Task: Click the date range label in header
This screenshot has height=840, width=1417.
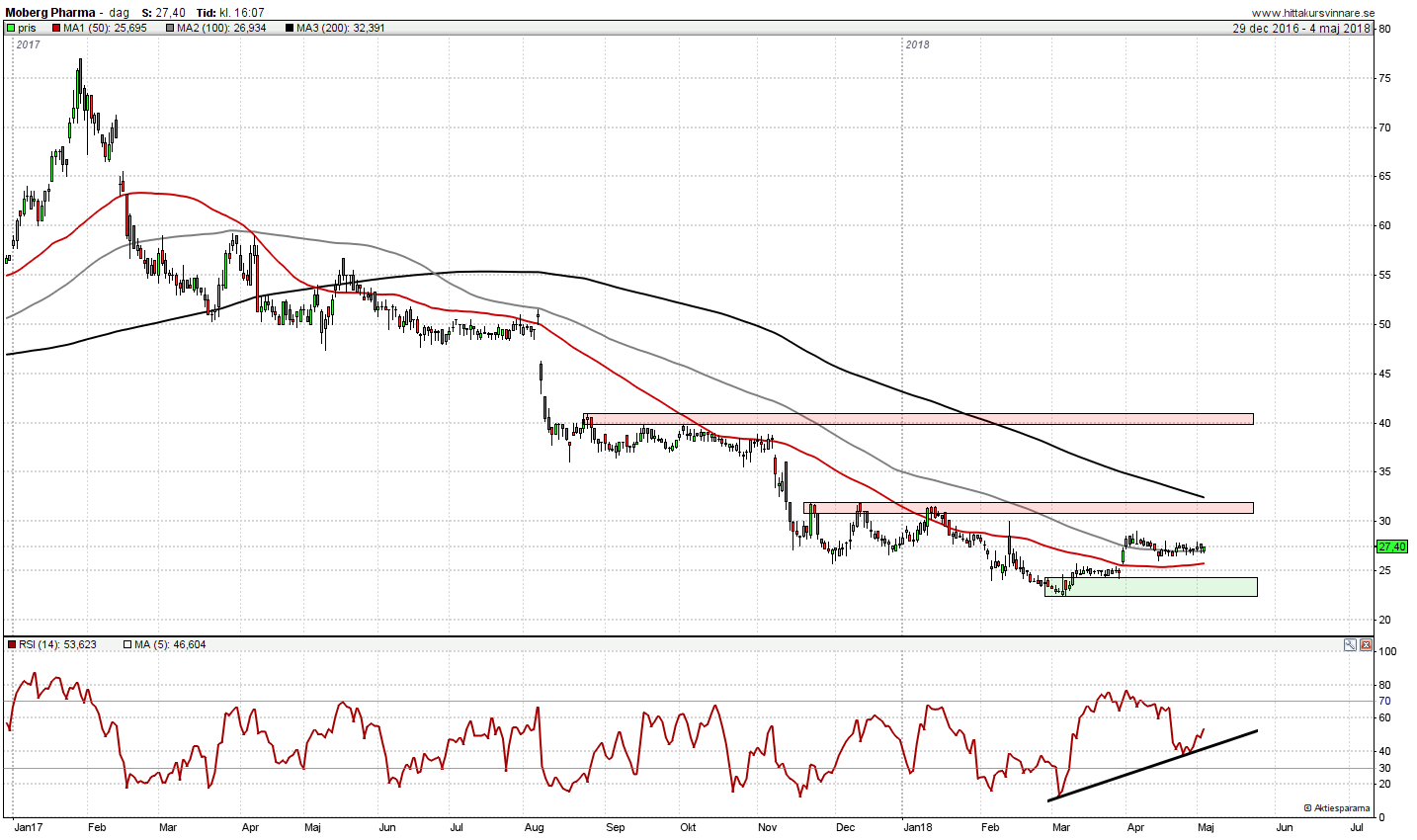Action: [x=1300, y=29]
